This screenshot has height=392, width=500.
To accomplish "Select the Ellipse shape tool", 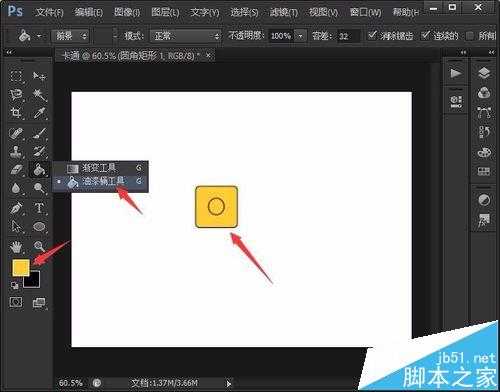I will (39, 227).
